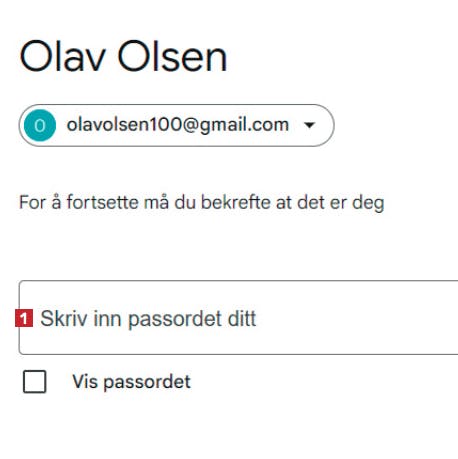Click the word Olav in the title
The width and height of the screenshot is (458, 459).
tap(63, 56)
